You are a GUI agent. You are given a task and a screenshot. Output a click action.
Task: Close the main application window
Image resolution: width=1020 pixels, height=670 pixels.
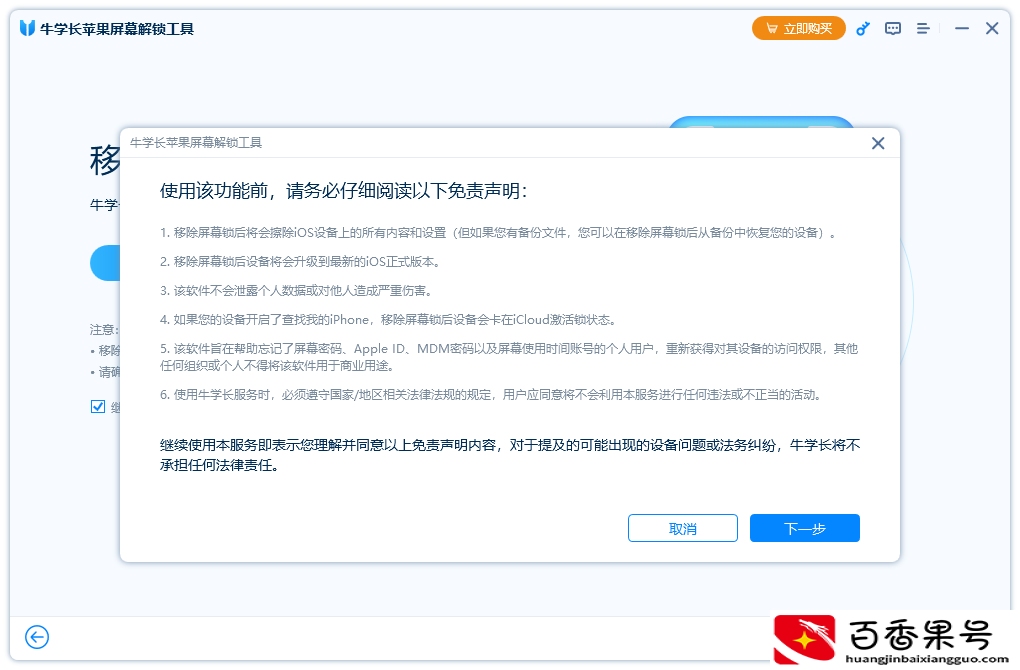991,29
